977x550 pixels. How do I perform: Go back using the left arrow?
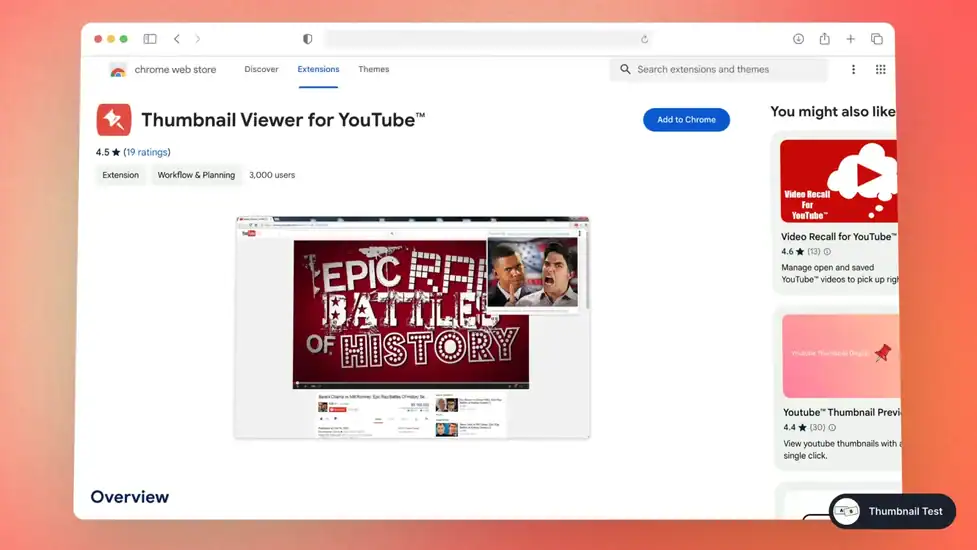click(177, 39)
